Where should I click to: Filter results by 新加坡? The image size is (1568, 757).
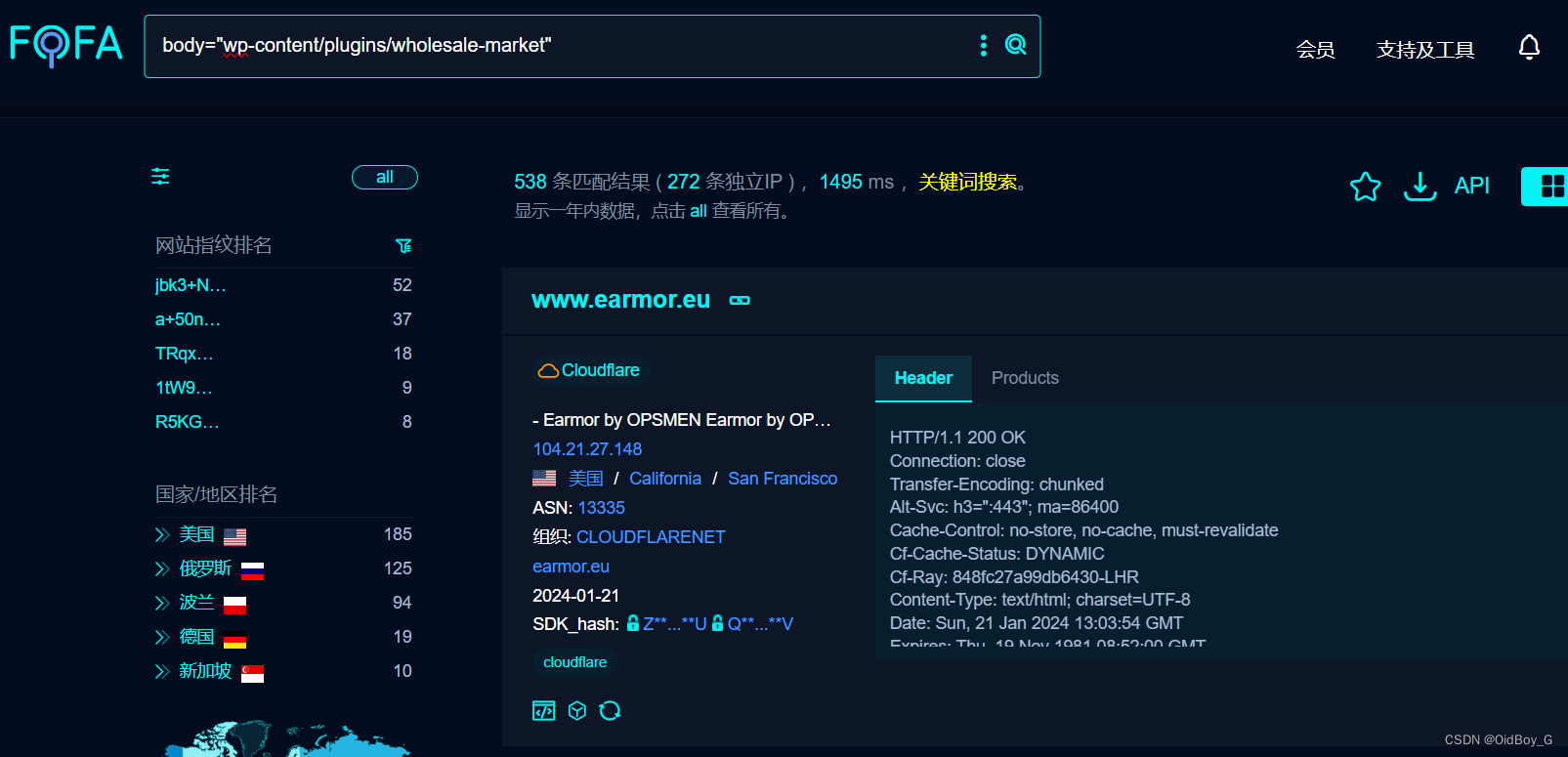[x=205, y=671]
